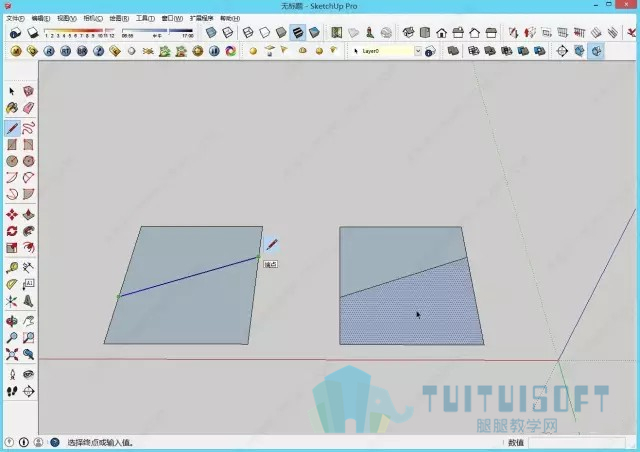Select the Rotated Rectangle tool
The image size is (640, 452).
28,145
